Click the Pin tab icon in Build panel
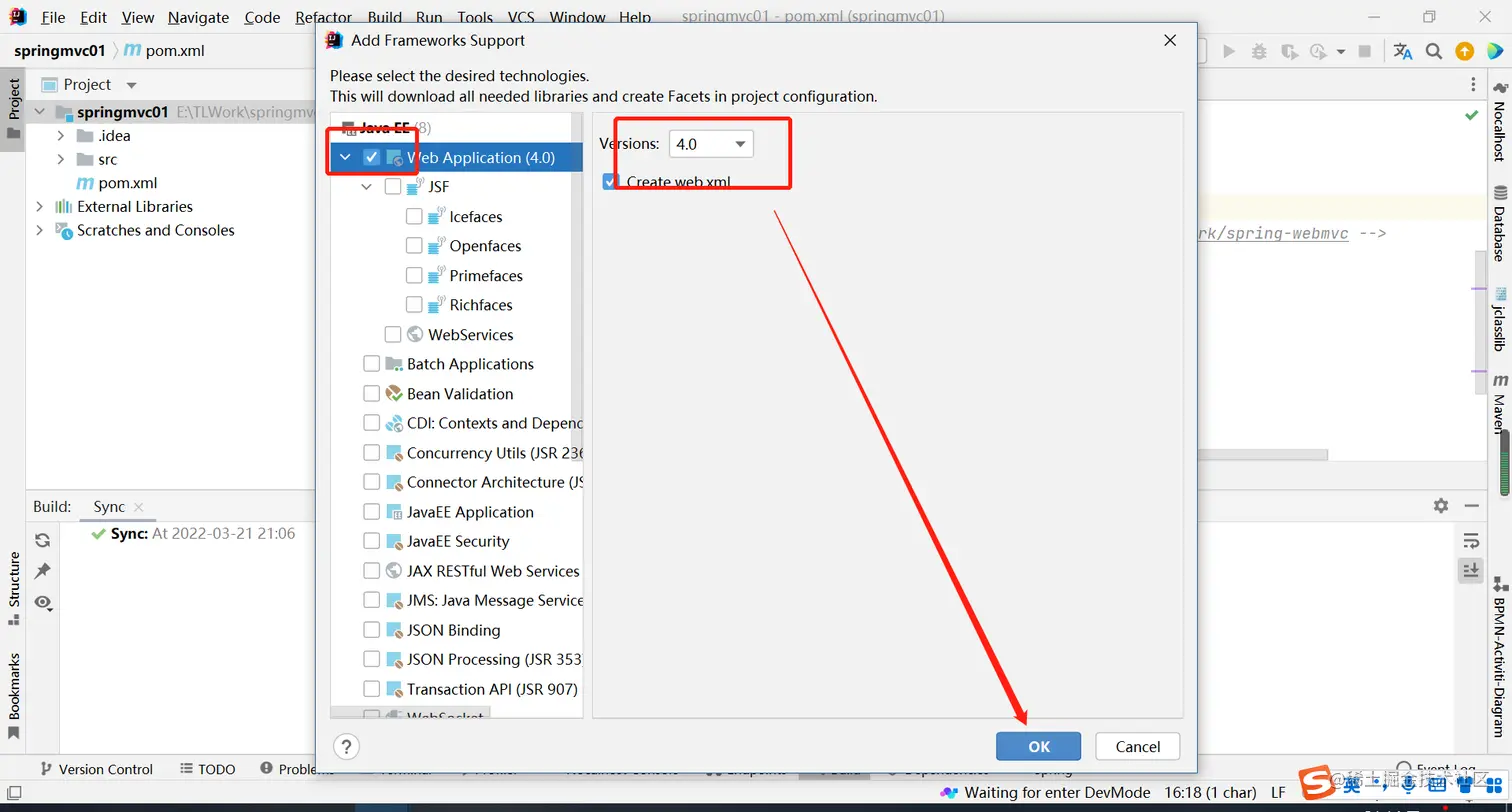 [x=42, y=571]
